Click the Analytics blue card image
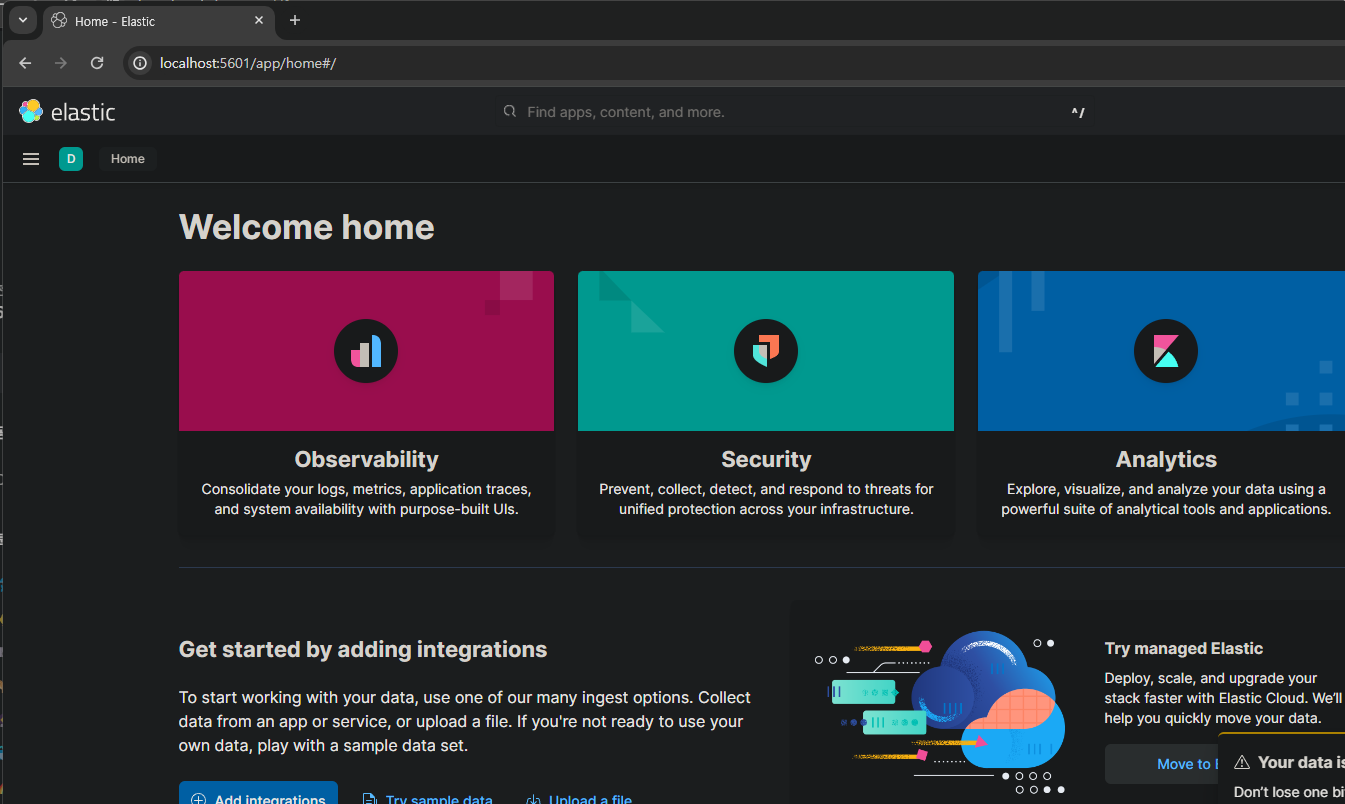Viewport: 1345px width, 804px height. (x=1161, y=351)
